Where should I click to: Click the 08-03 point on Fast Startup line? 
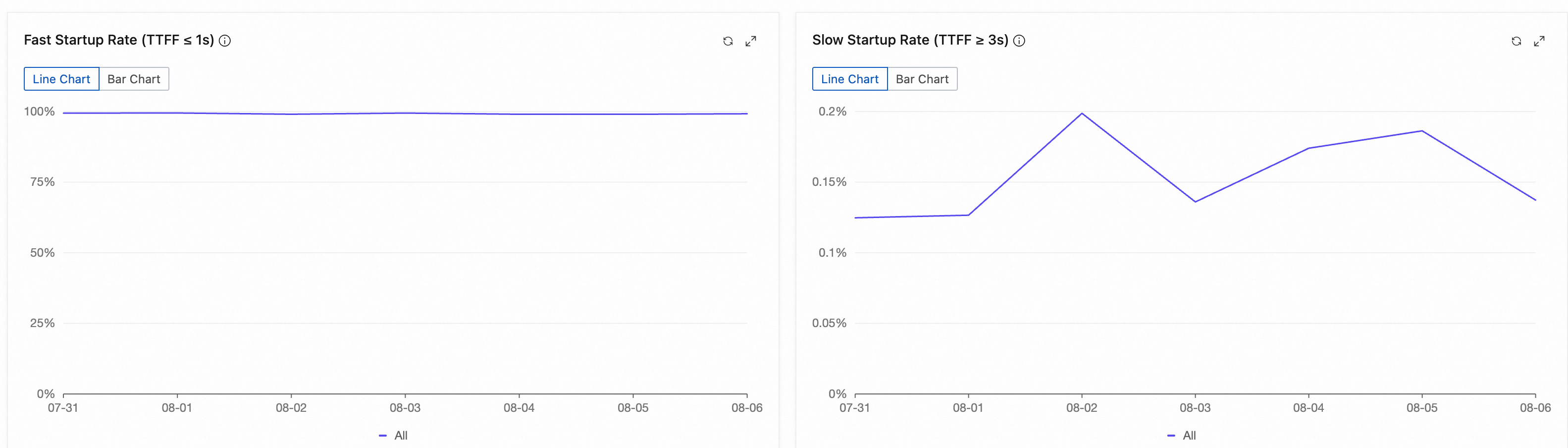tap(405, 113)
